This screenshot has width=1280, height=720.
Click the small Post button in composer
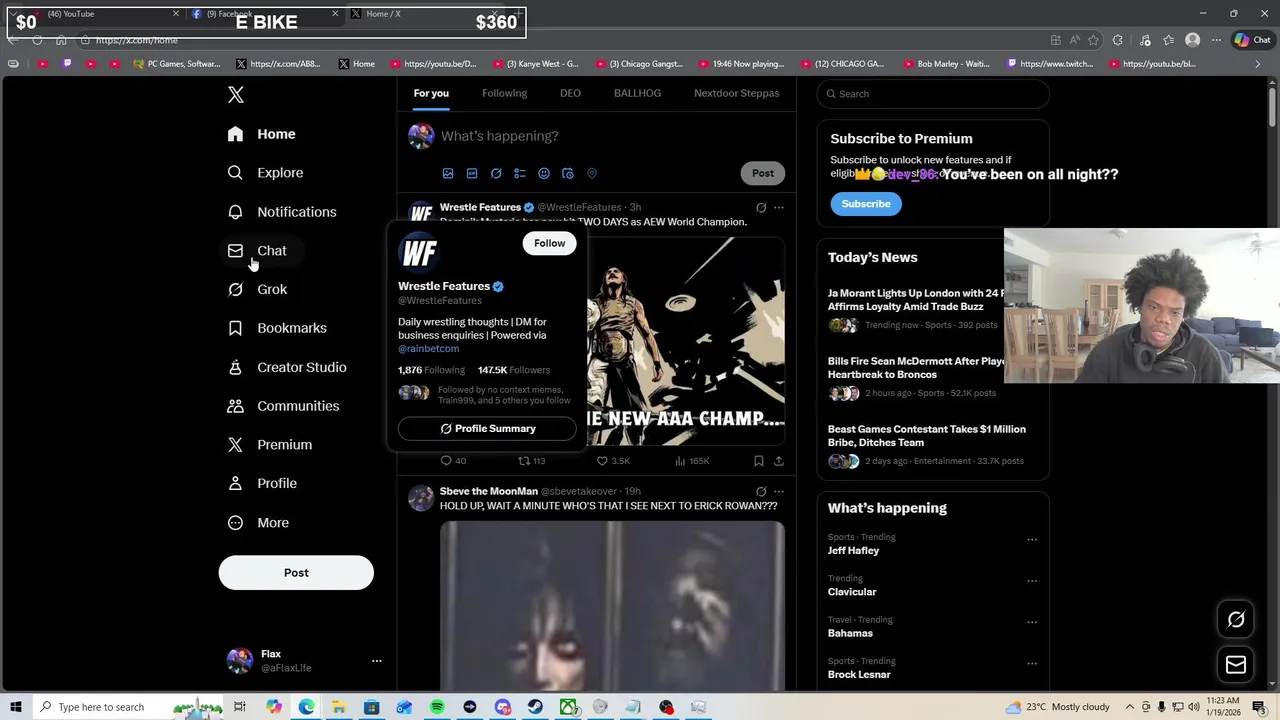763,173
